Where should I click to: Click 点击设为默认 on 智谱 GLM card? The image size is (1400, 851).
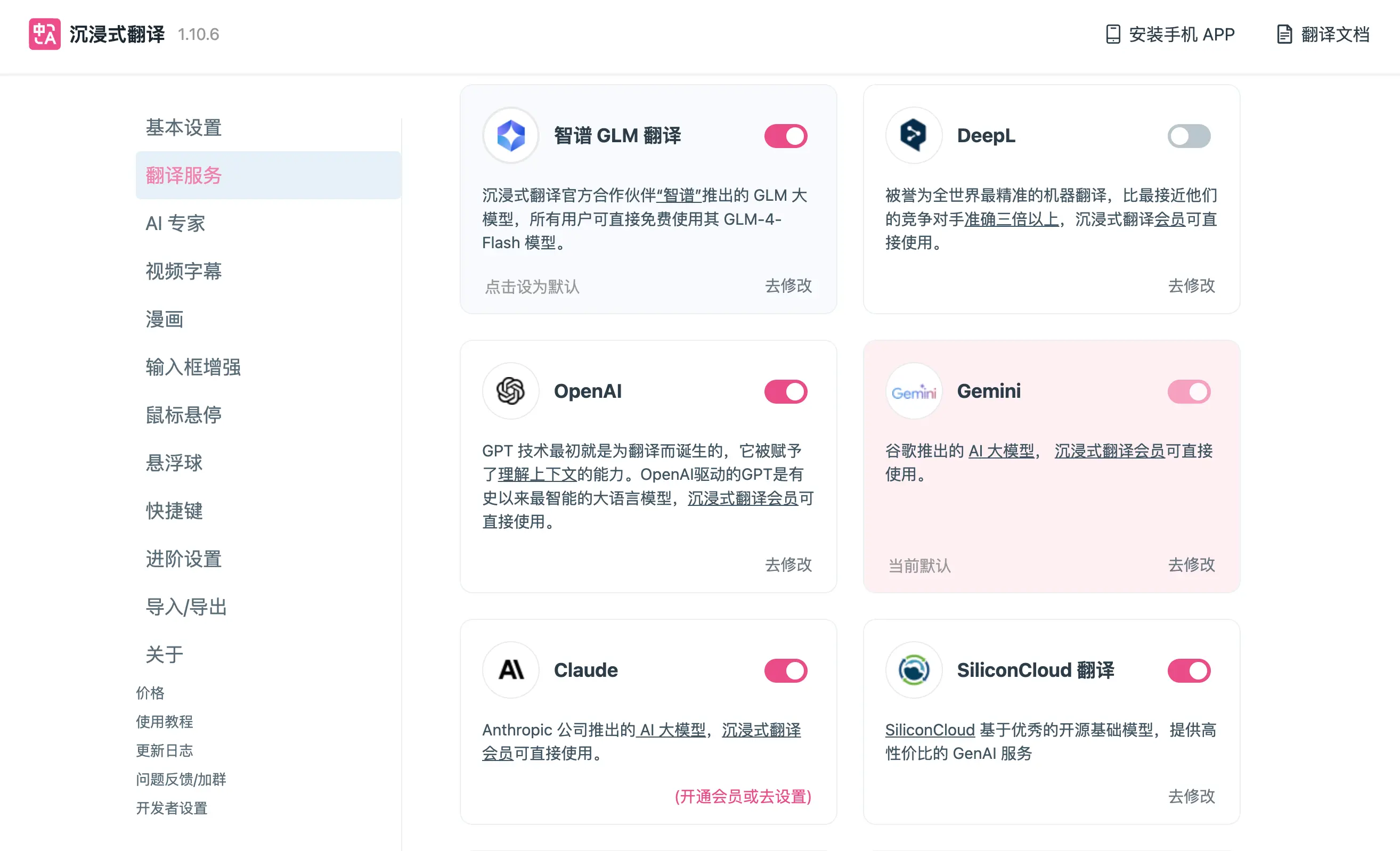point(532,287)
